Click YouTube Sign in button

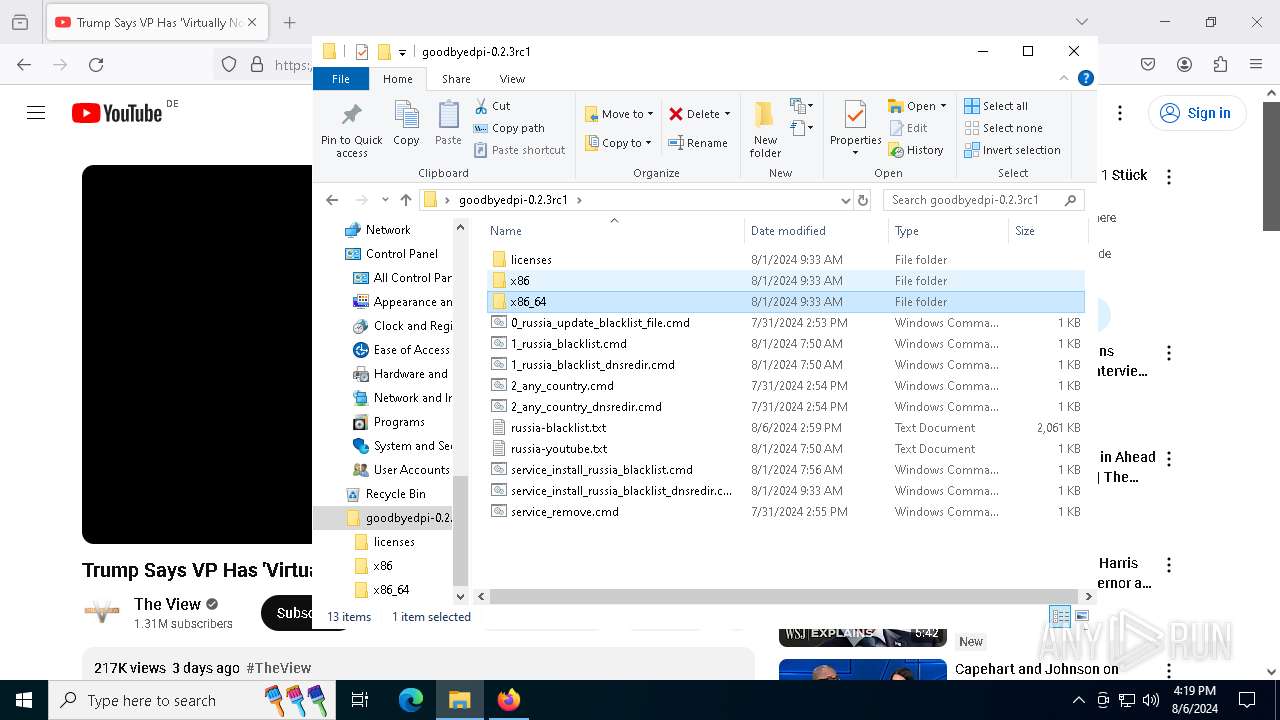click(x=1196, y=113)
